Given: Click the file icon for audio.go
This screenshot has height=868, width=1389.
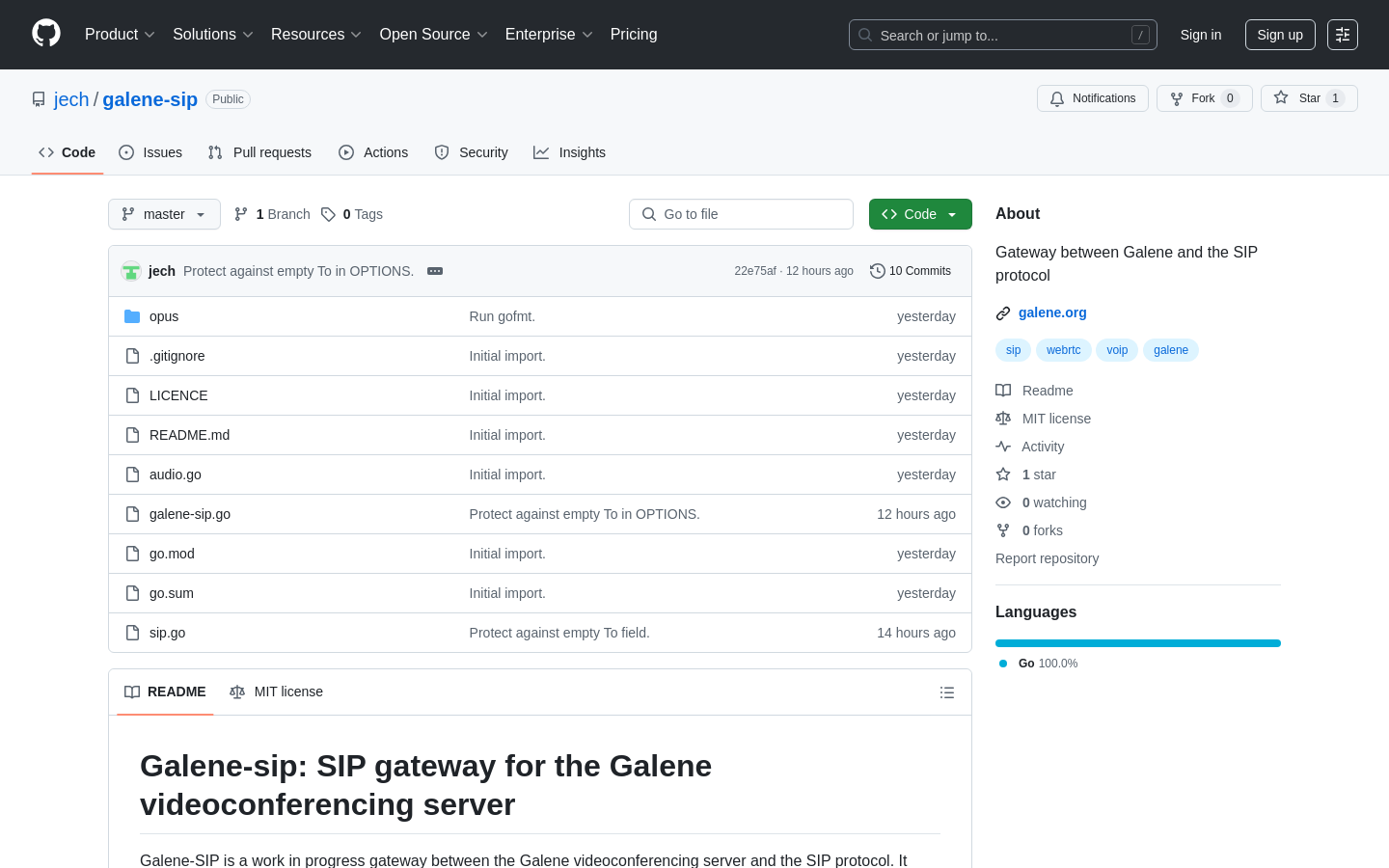Looking at the screenshot, I should [x=132, y=475].
